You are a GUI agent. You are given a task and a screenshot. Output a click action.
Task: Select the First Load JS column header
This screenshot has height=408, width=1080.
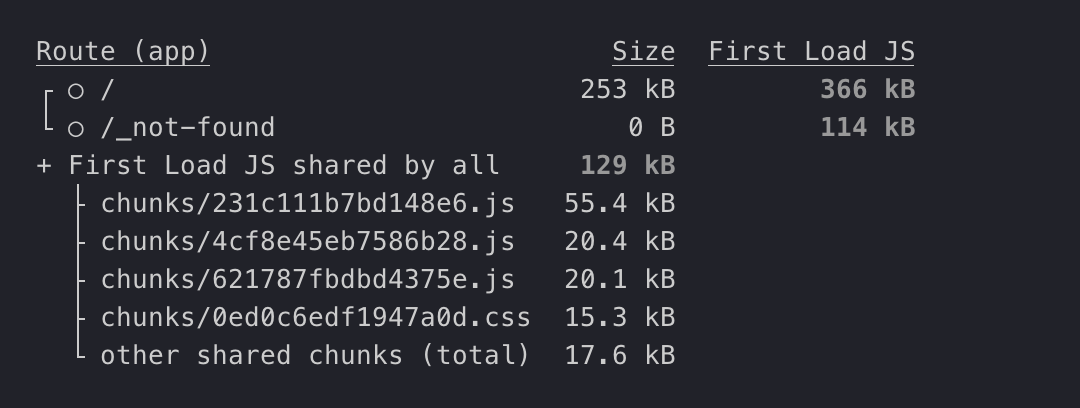(x=811, y=52)
